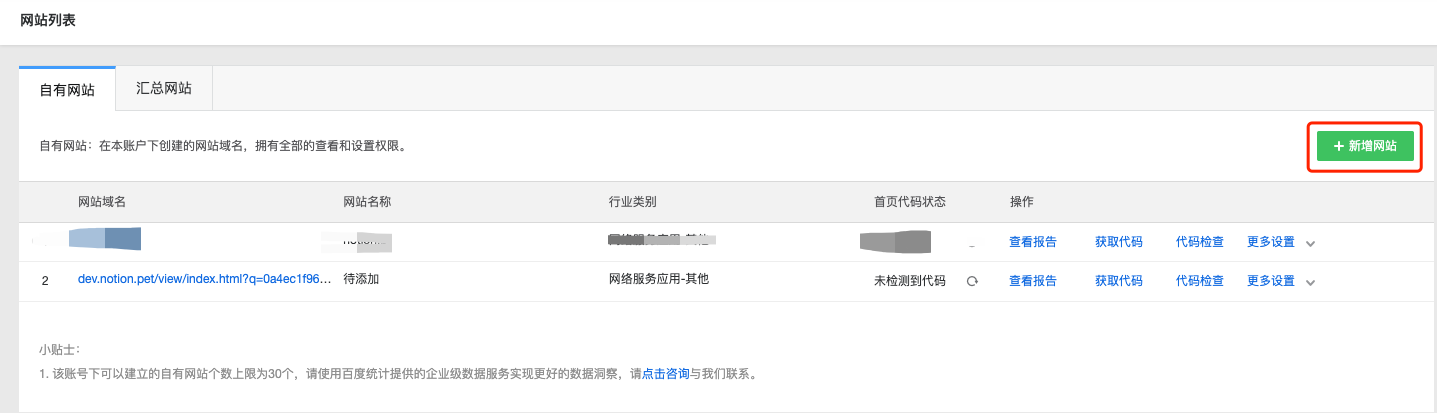The height and width of the screenshot is (413, 1437).
Task: Open dev.notion.pet website domain link
Action: coord(204,280)
